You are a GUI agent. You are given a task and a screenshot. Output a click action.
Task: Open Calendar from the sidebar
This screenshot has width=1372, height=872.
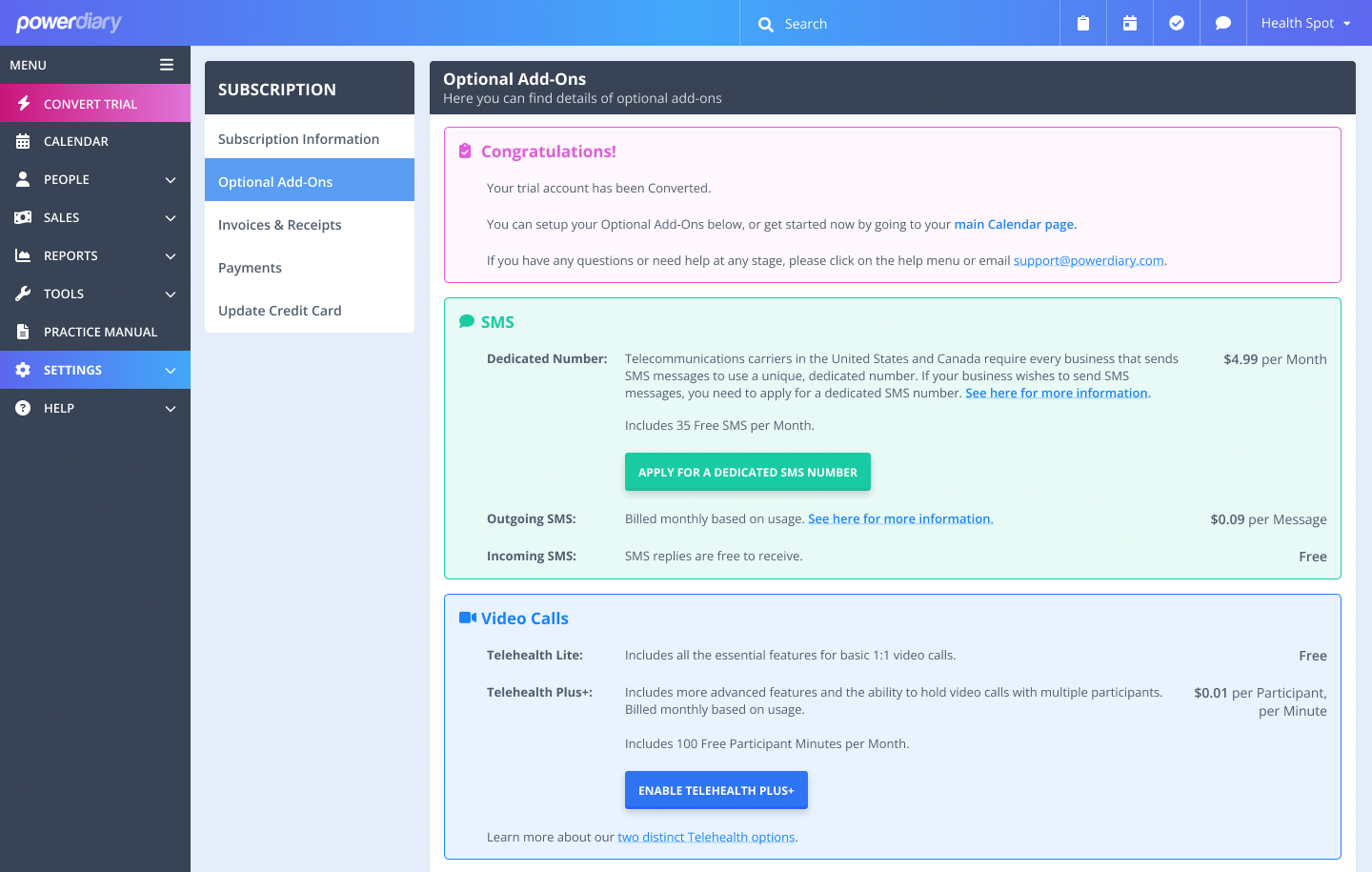[76, 141]
